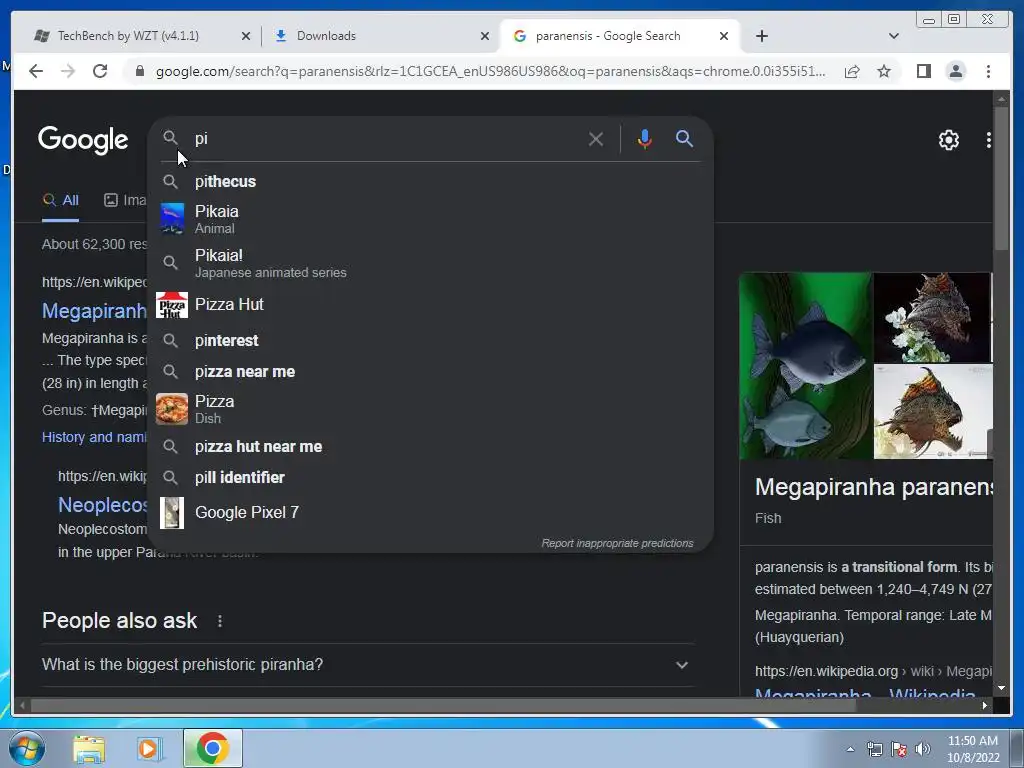Bookmark this page with star icon
The image size is (1024, 768).
884,71
